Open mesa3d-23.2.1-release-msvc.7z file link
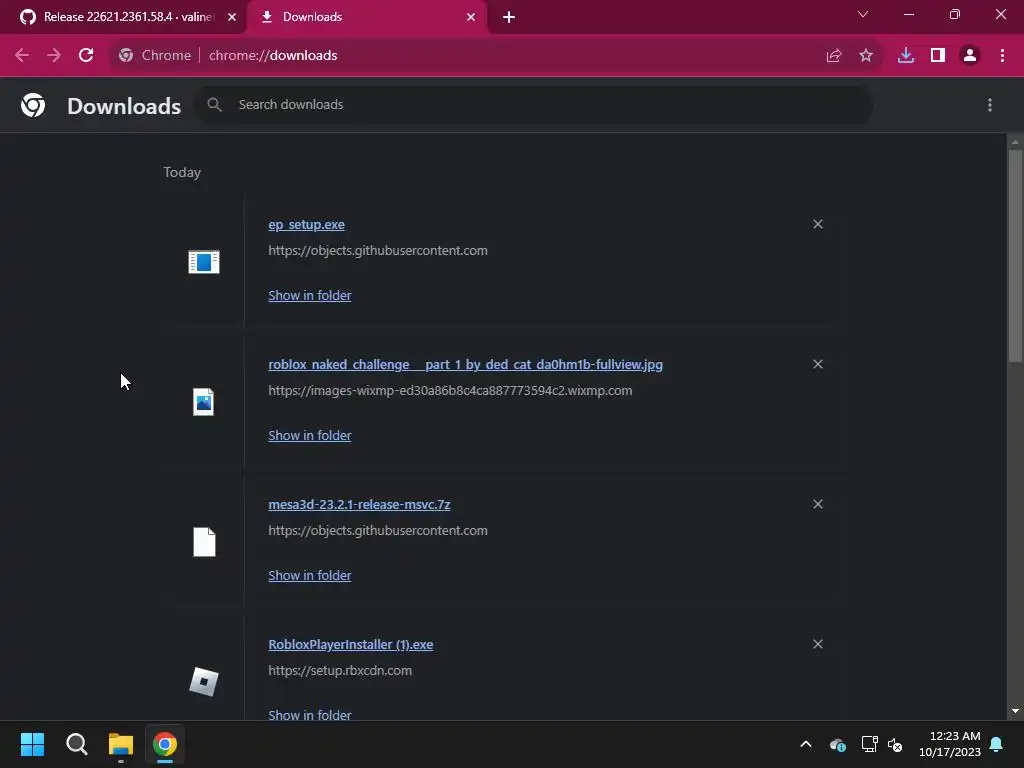The width and height of the screenshot is (1024, 768). tap(359, 504)
